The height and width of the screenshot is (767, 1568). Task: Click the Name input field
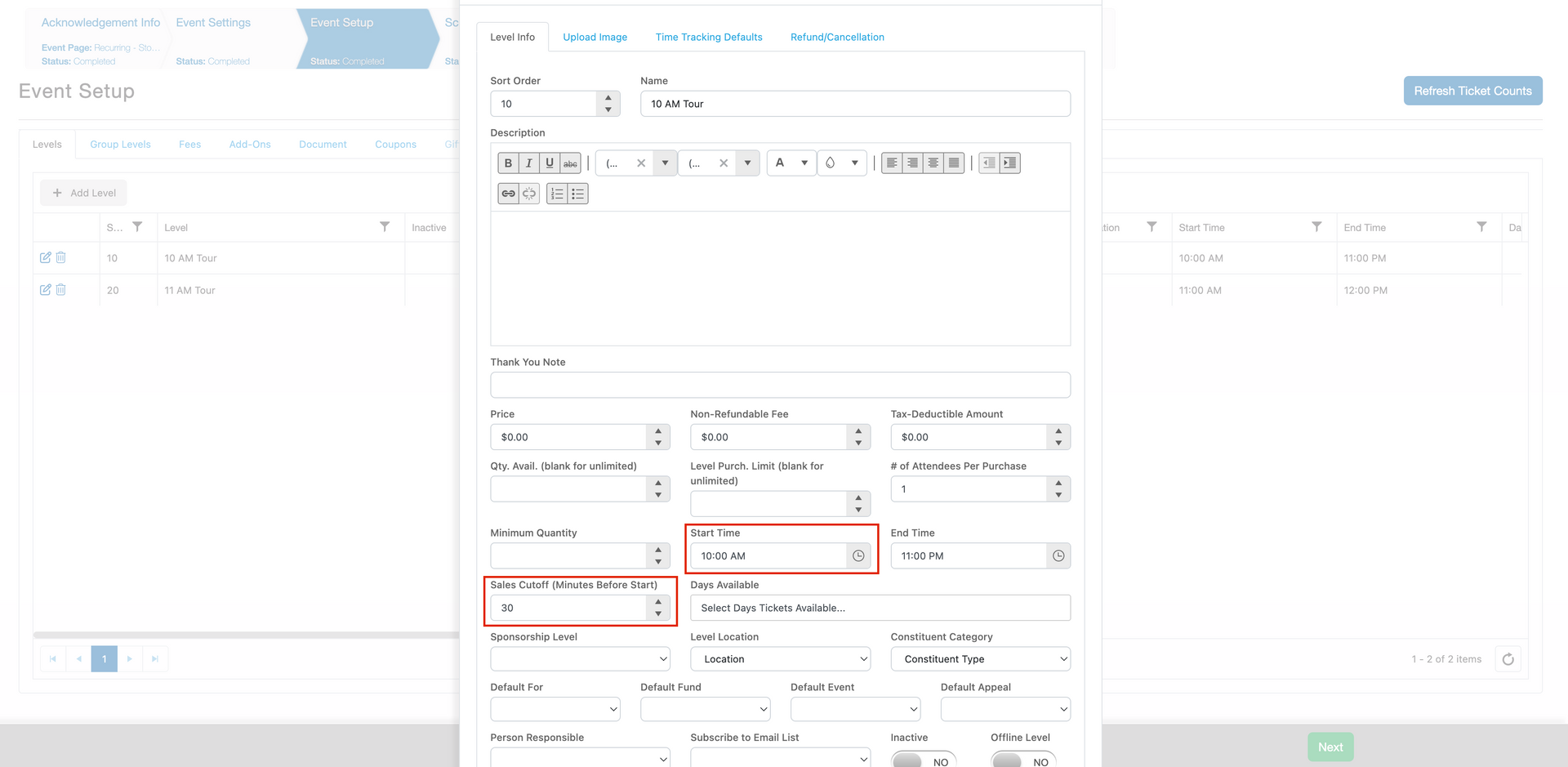[855, 104]
